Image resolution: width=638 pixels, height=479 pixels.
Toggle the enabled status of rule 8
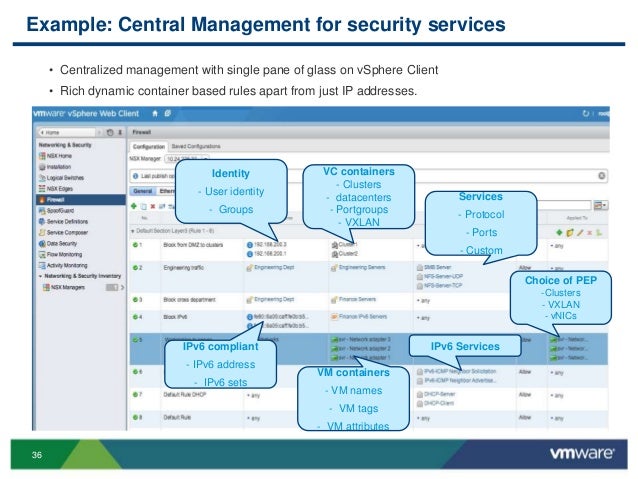point(135,418)
